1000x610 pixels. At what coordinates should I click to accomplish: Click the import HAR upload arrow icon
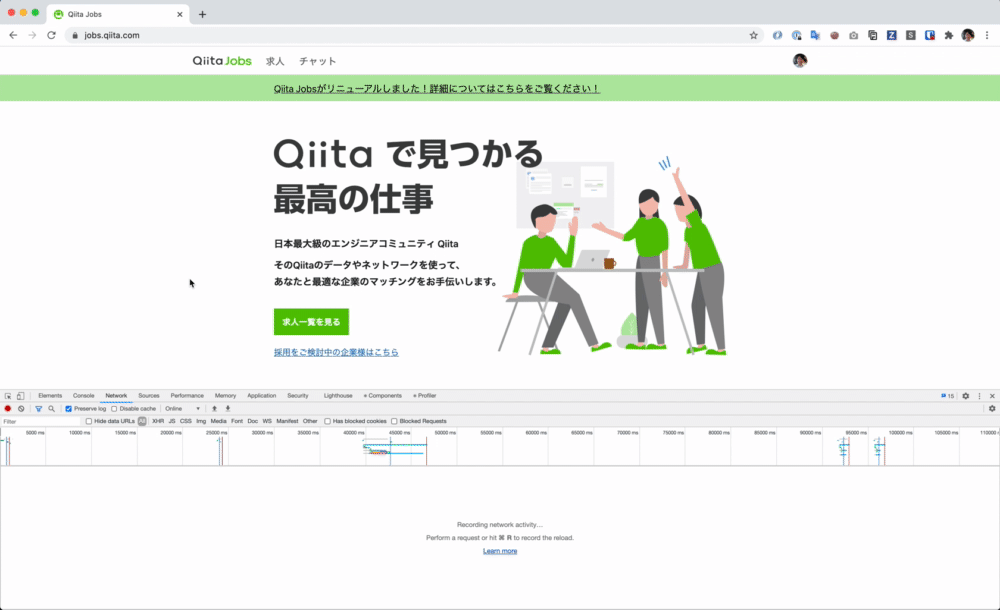[214, 408]
